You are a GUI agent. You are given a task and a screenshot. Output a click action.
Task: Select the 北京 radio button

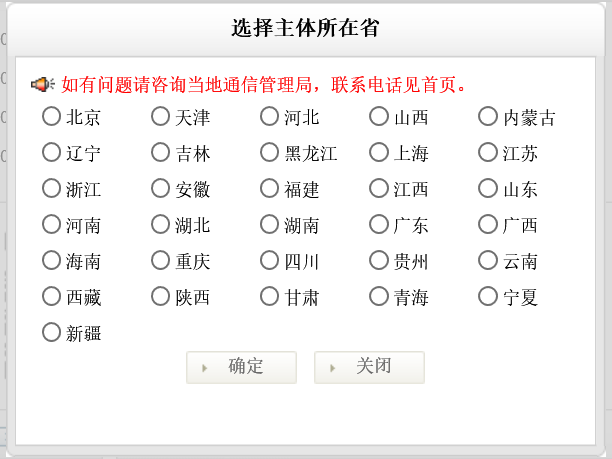51,117
